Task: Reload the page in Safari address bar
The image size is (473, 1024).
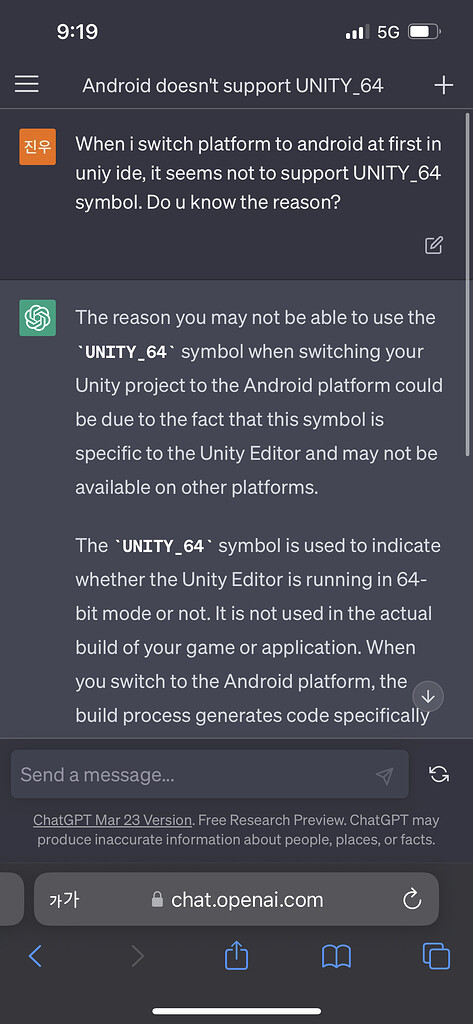Action: 412,900
